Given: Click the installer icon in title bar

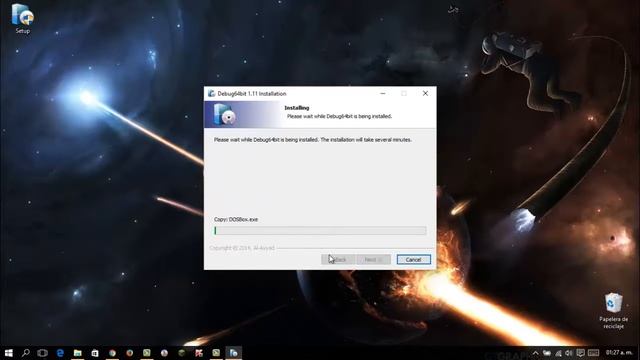Looking at the screenshot, I should tap(211, 93).
